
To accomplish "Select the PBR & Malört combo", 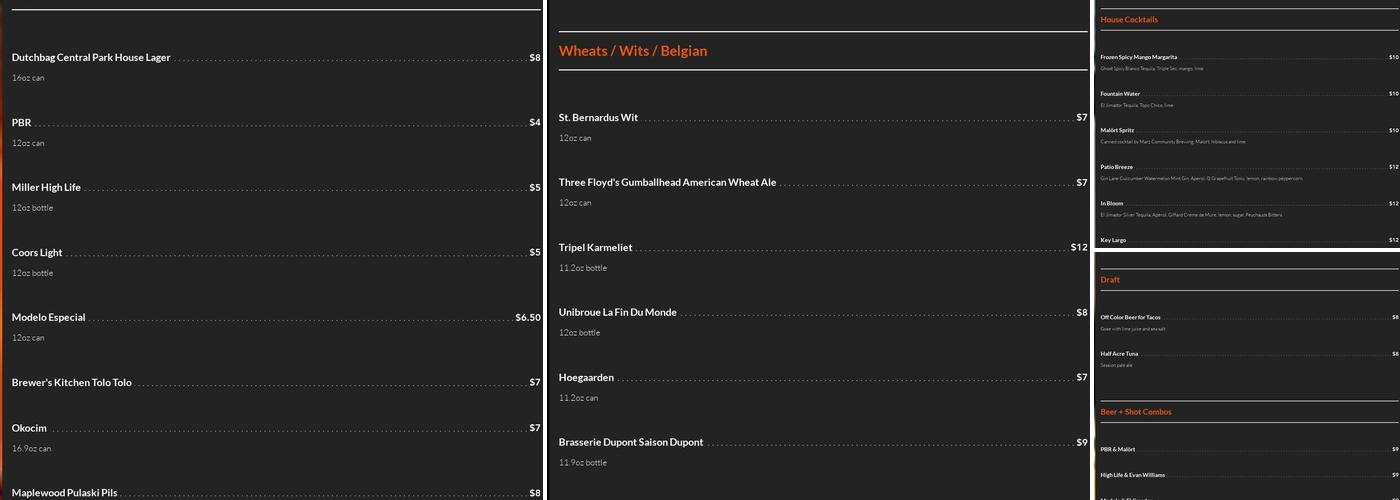I will [1118, 449].
